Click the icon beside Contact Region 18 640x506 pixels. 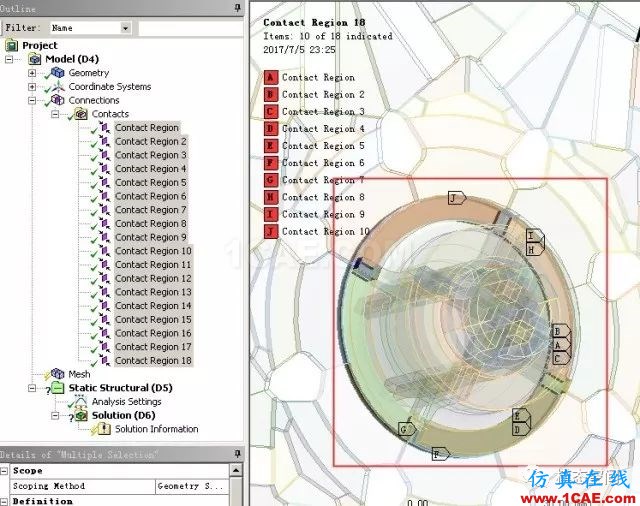point(105,361)
